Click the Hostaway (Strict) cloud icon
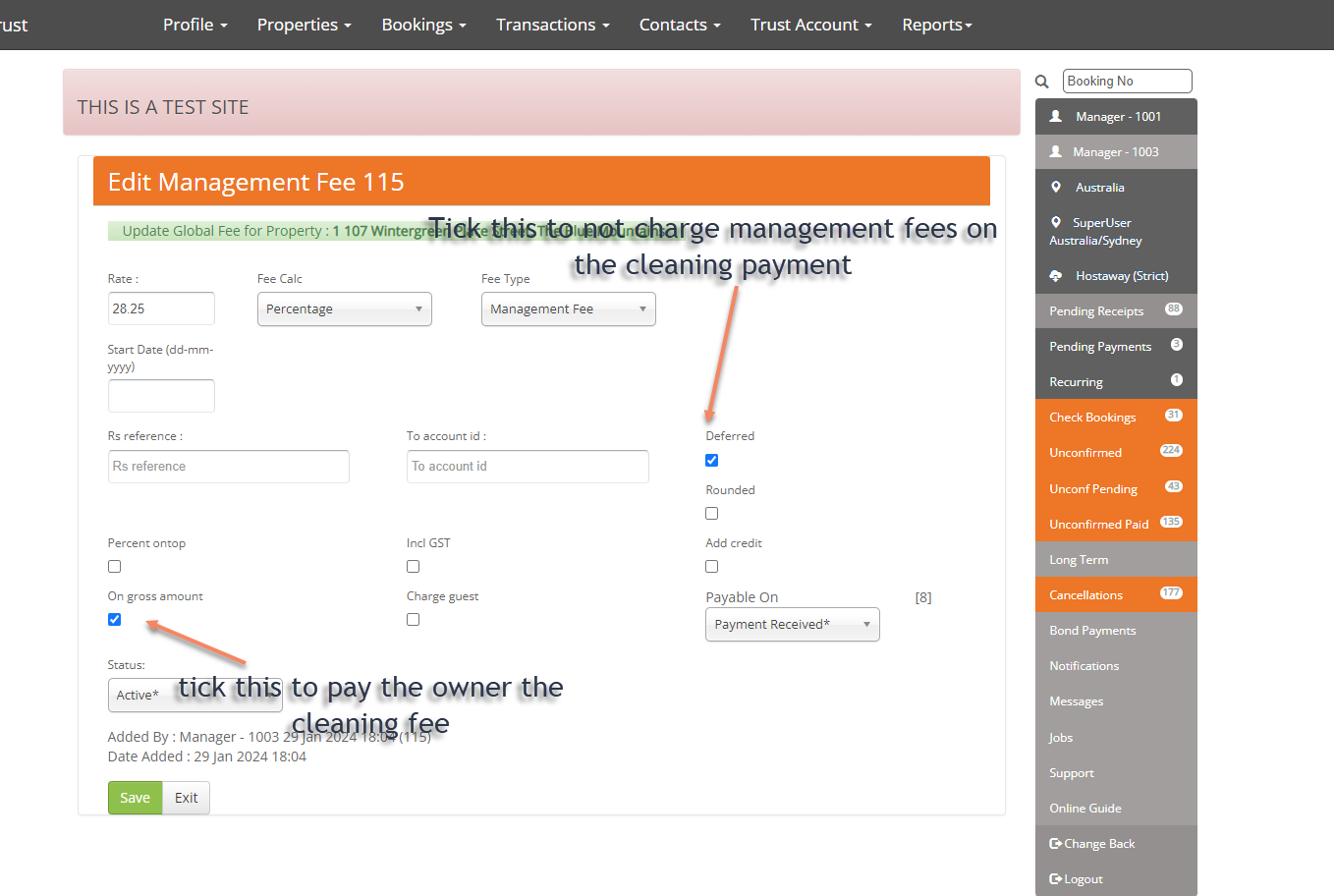Image resolution: width=1334 pixels, height=896 pixels. (x=1056, y=276)
